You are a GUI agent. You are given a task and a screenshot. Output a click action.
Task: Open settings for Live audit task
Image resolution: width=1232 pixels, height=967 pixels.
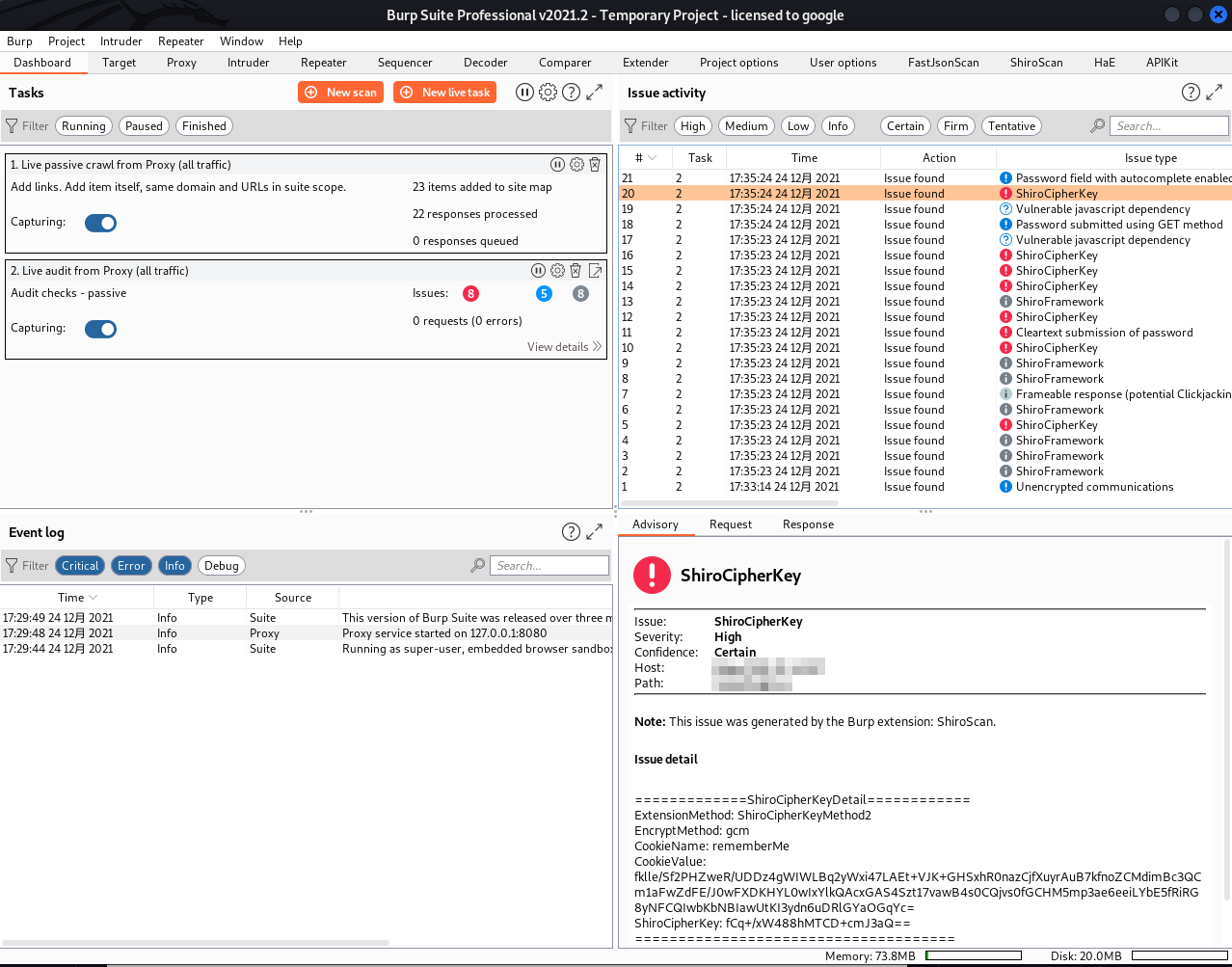point(557,270)
